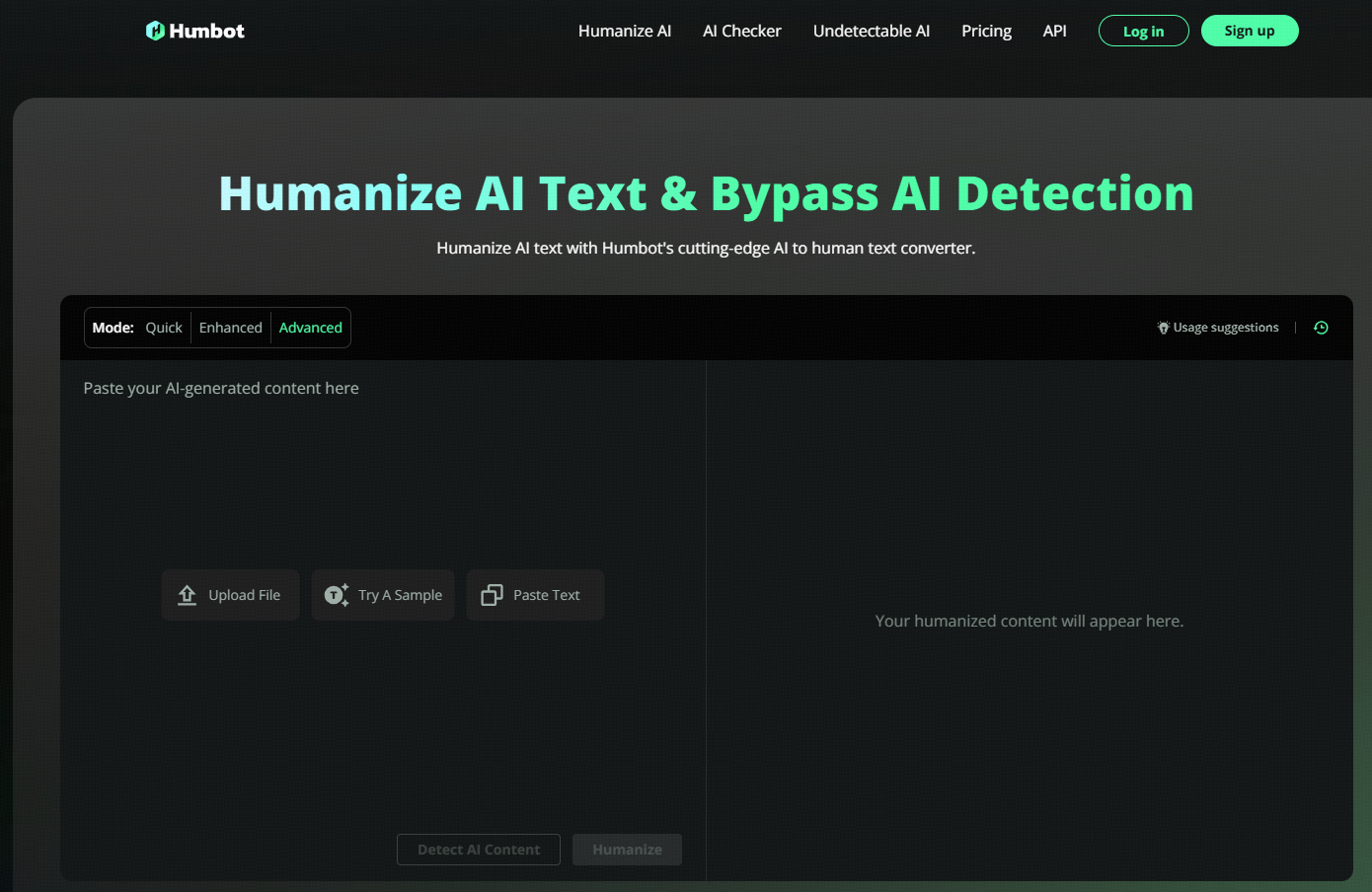The width and height of the screenshot is (1372, 892).
Task: Open the Pricing page
Action: point(987,31)
